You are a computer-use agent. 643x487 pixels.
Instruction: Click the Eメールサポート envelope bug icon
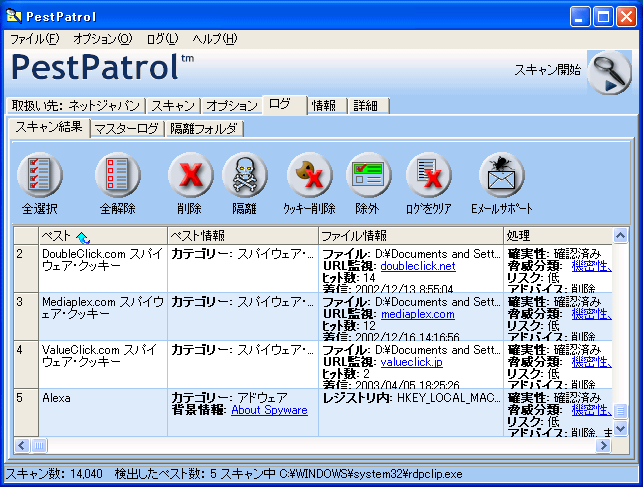(x=501, y=175)
